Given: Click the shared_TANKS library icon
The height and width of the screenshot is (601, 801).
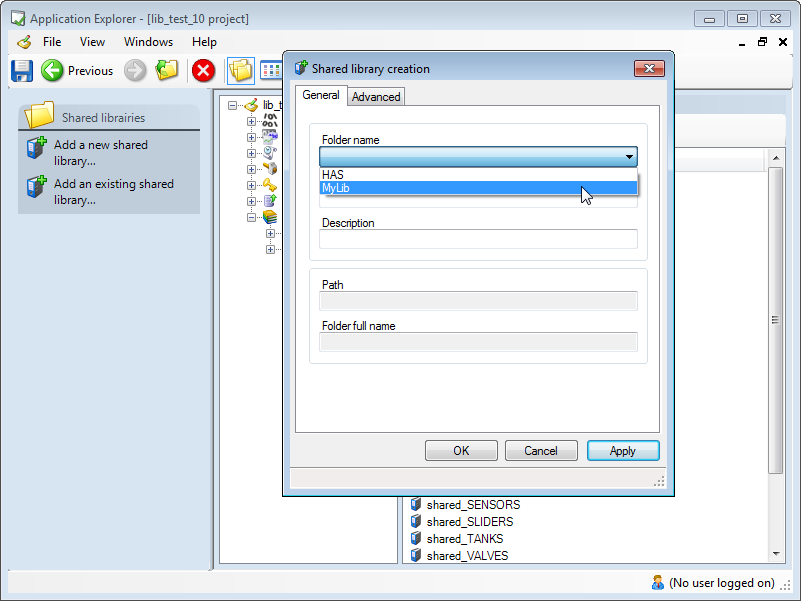Looking at the screenshot, I should [x=416, y=539].
